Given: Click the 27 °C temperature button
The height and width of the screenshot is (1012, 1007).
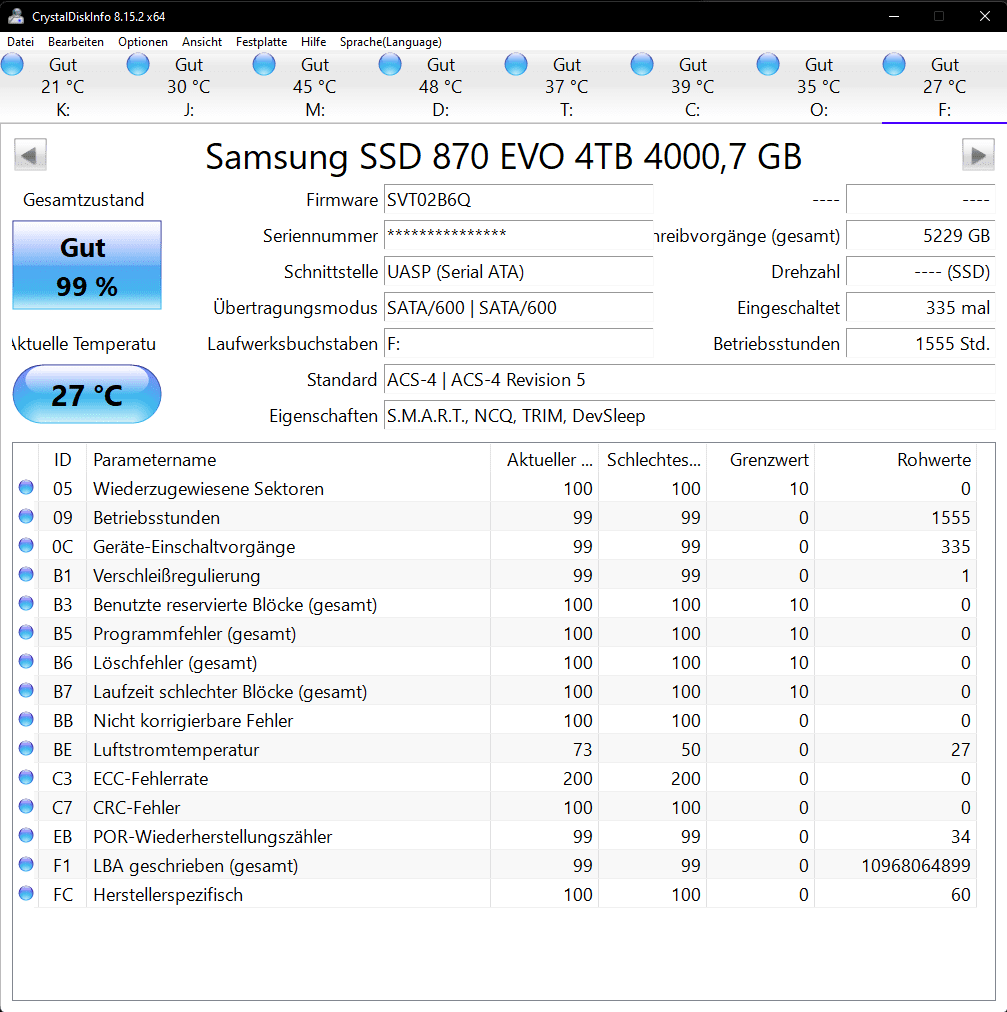Looking at the screenshot, I should [87, 394].
